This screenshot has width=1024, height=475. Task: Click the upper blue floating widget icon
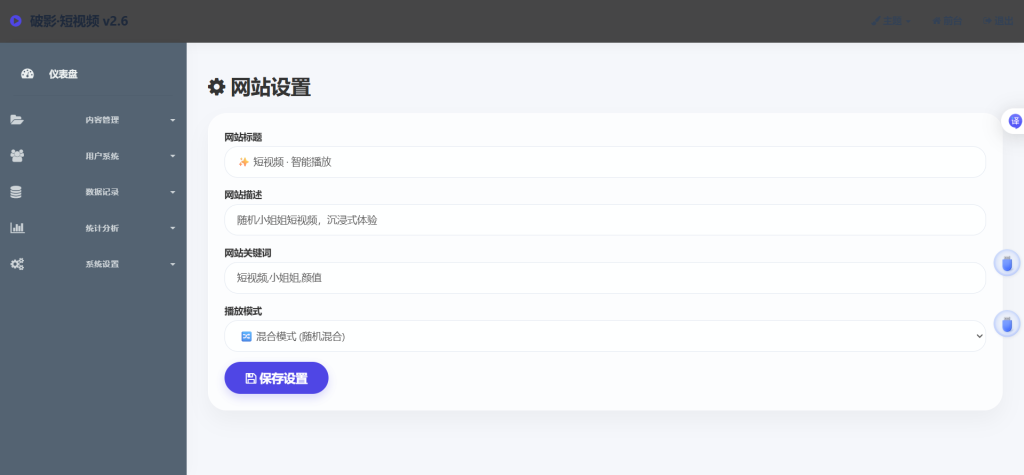pos(1007,263)
